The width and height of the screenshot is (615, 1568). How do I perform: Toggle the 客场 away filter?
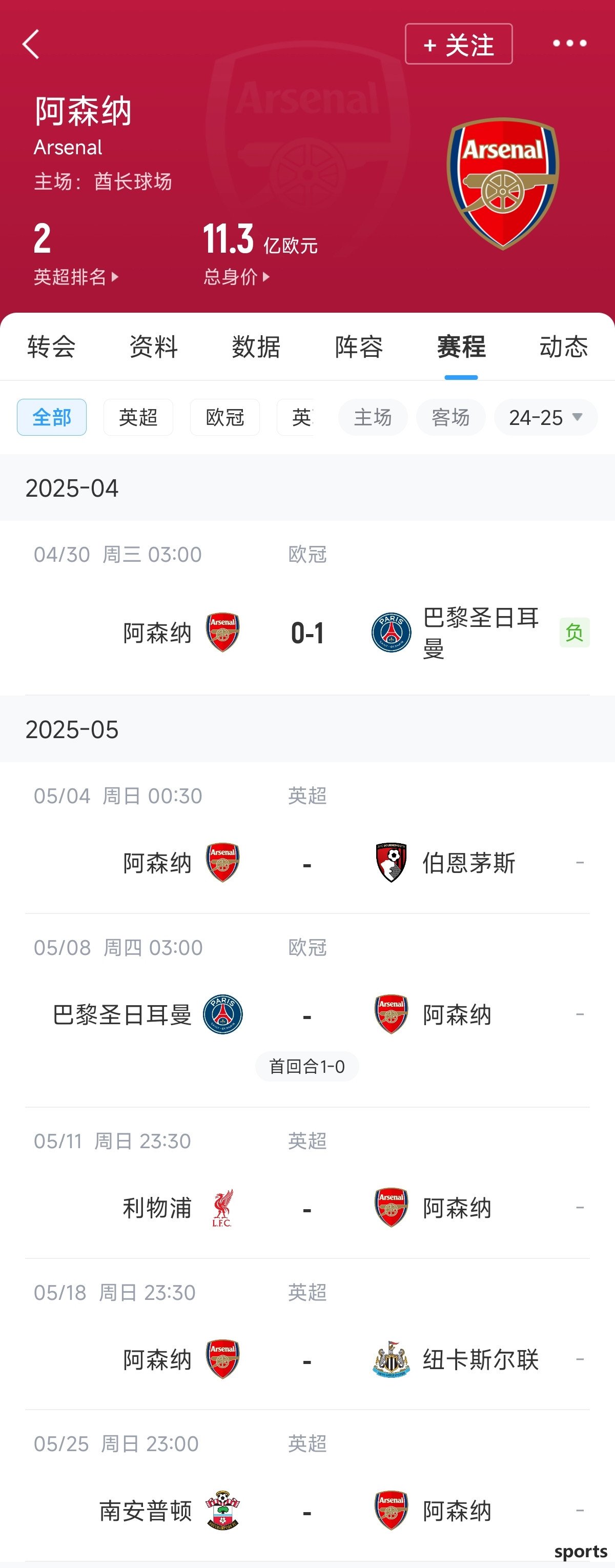point(451,417)
